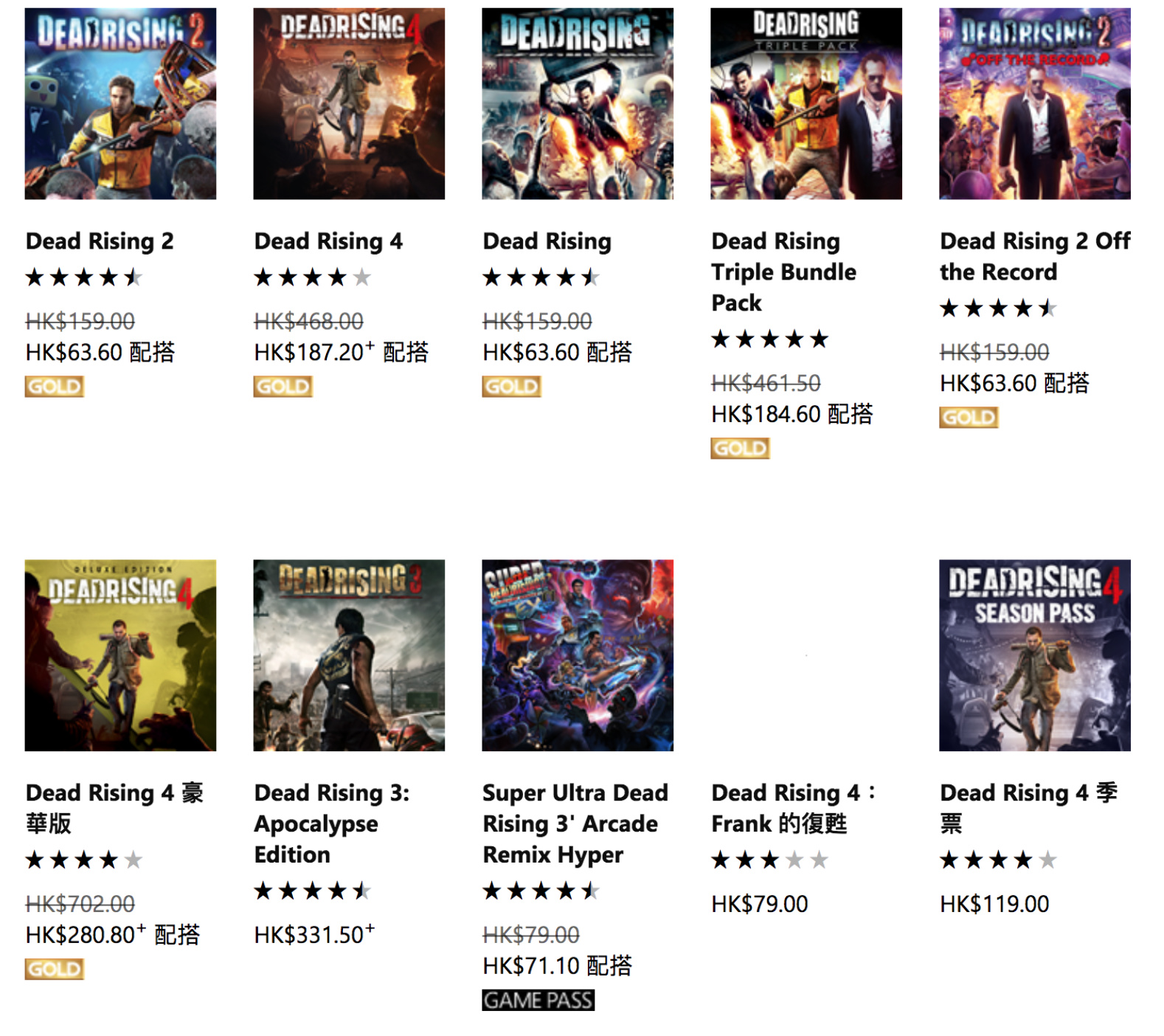Click the Dead Rising 2 Off the Record title
This screenshot has height=1036, width=1164.
[x=1034, y=256]
